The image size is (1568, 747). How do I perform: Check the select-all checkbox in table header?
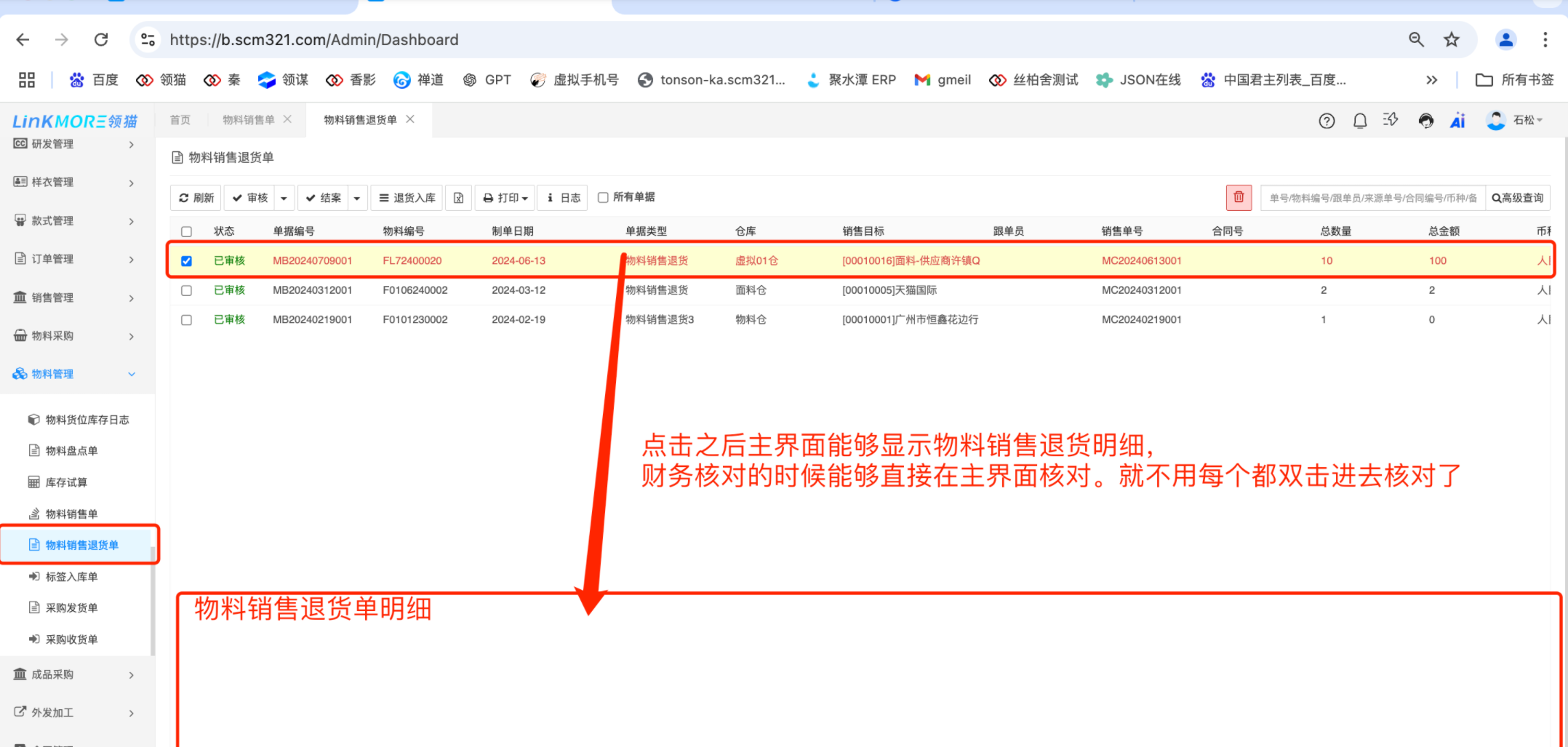tap(186, 231)
